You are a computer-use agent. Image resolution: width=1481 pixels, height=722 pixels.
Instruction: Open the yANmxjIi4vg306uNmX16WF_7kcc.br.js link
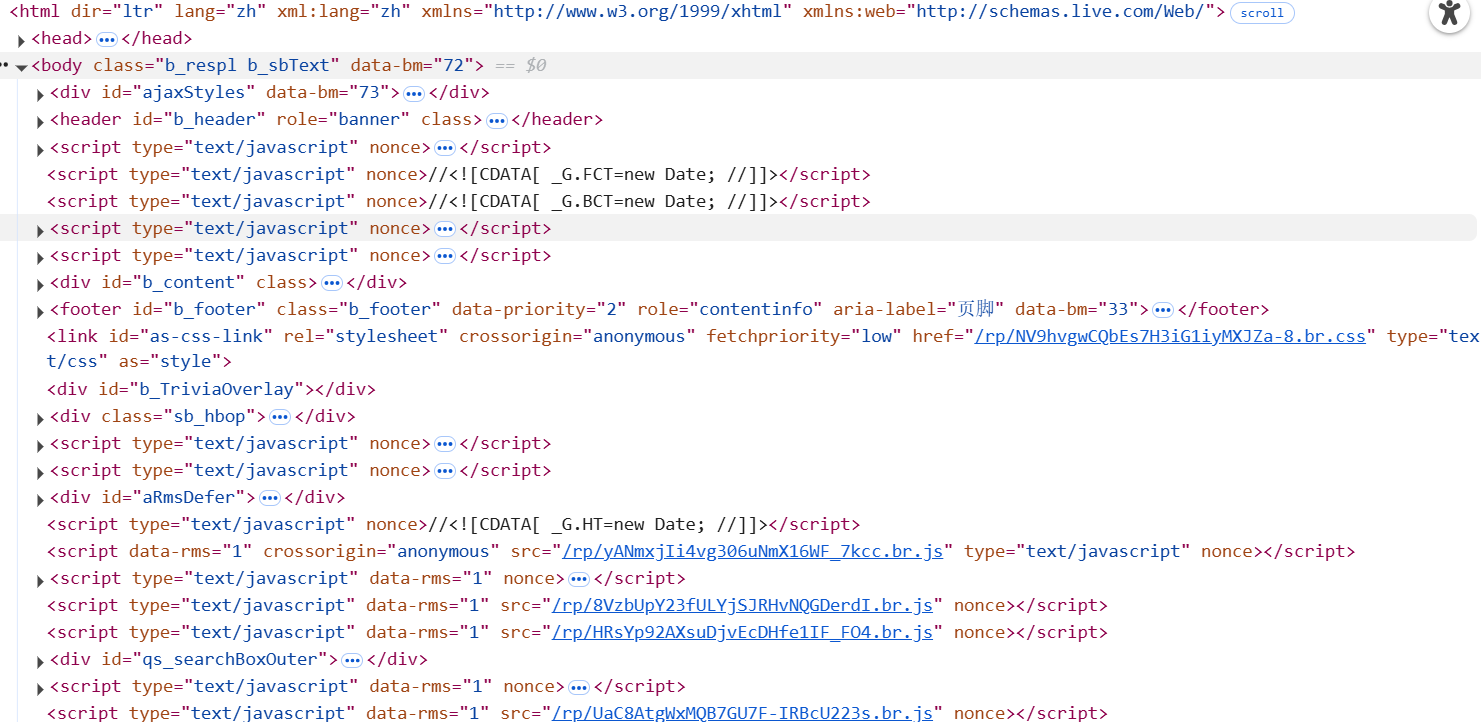[x=753, y=551]
